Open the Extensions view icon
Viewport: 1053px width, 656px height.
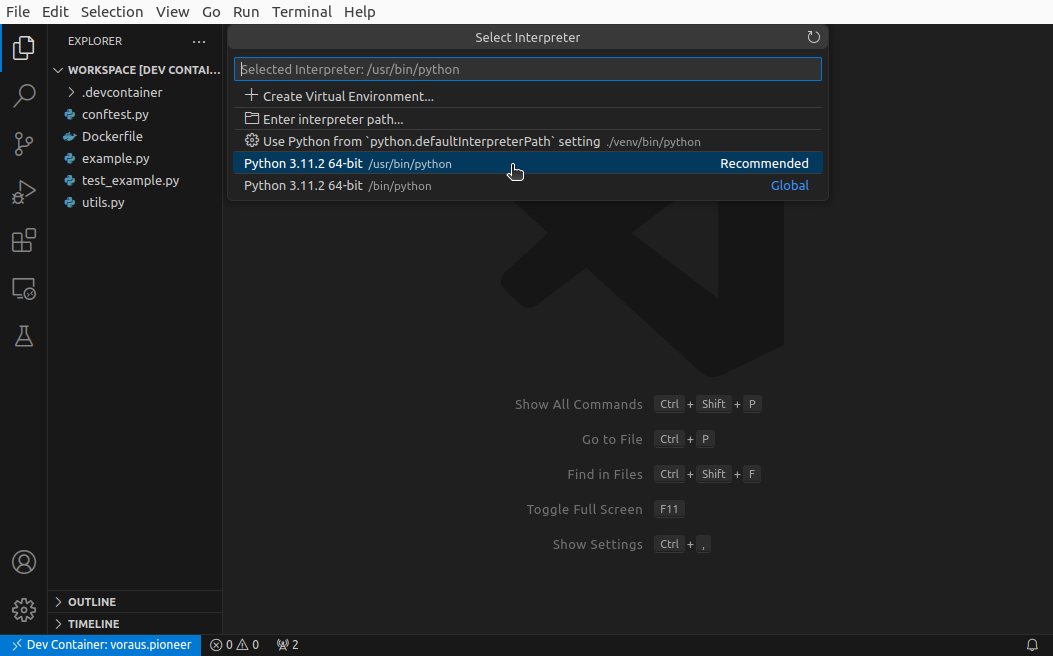pos(24,241)
